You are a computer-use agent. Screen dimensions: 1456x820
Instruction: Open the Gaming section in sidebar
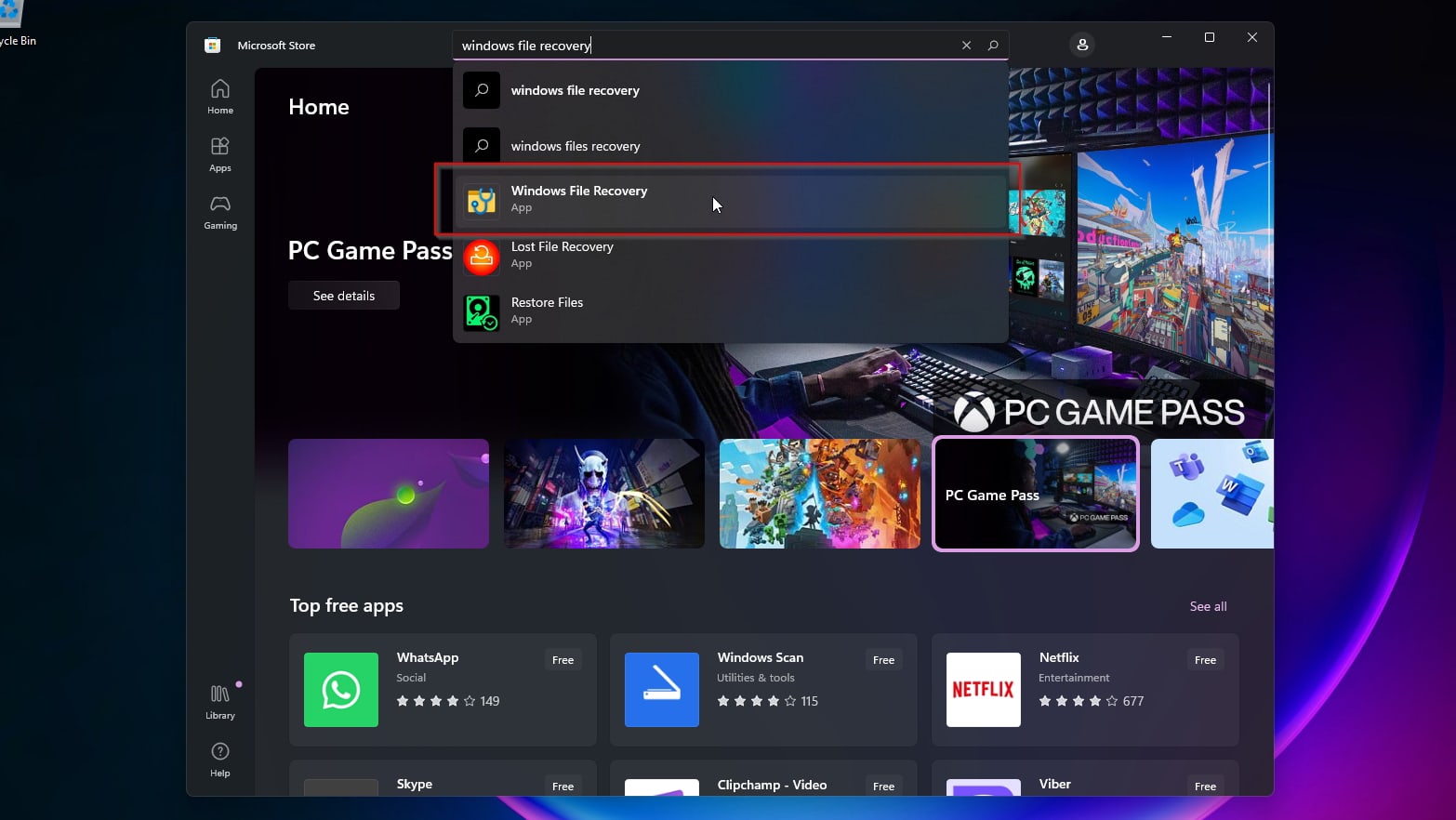tap(220, 212)
